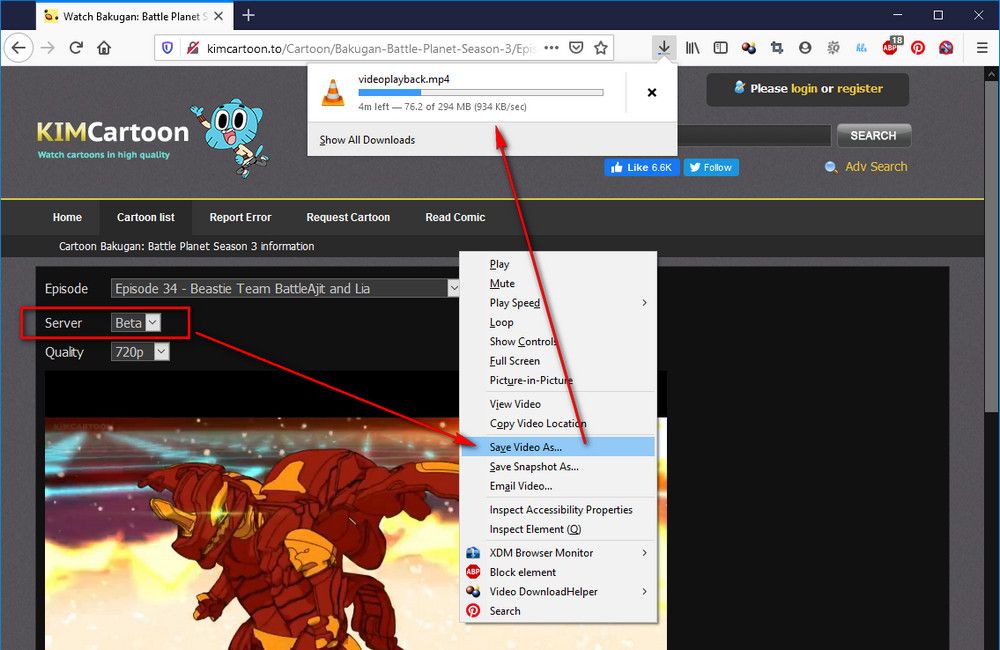1000x650 pixels.
Task: Choose Pinterest Search menu entry
Action: click(558, 611)
